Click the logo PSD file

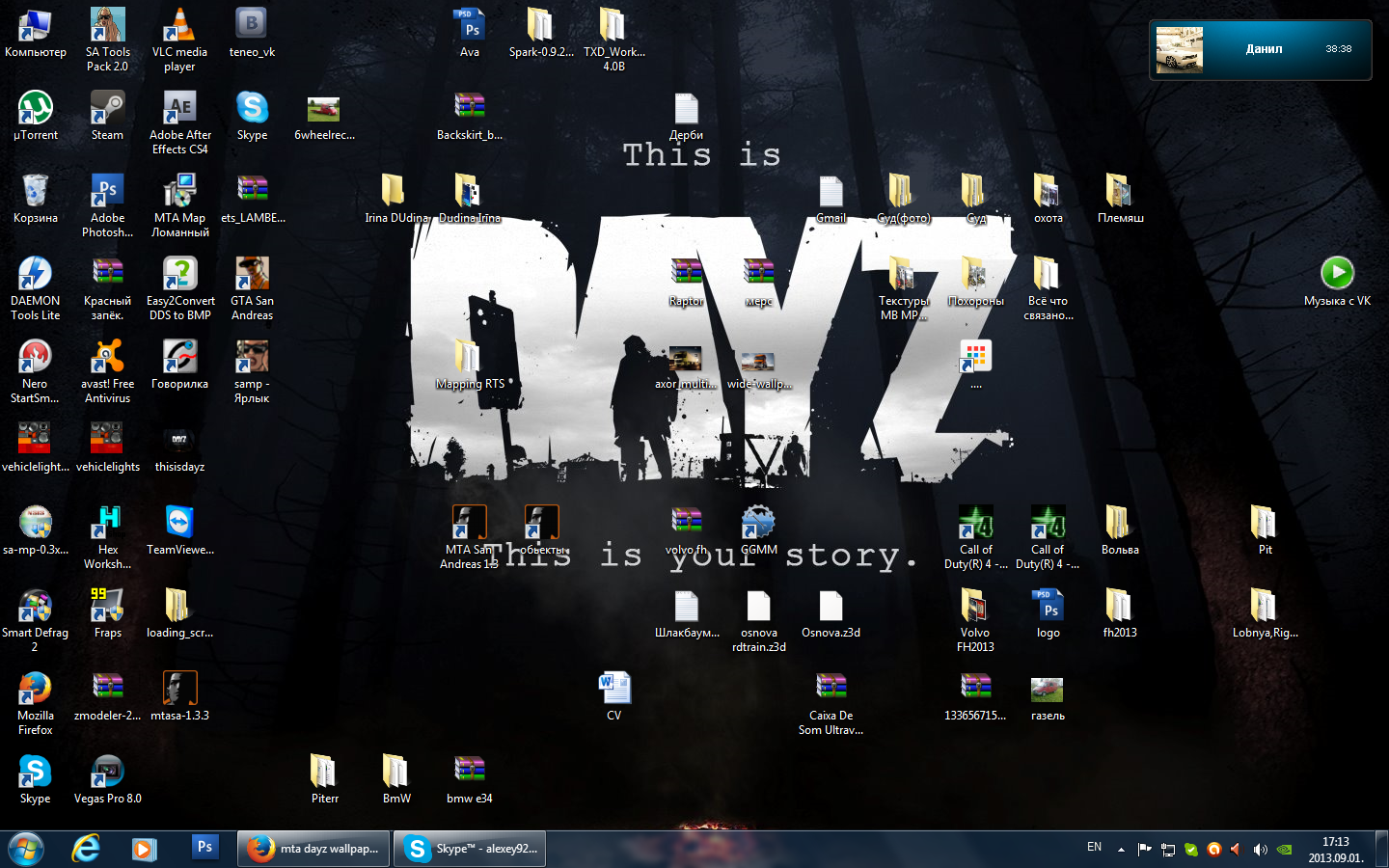1049,614
